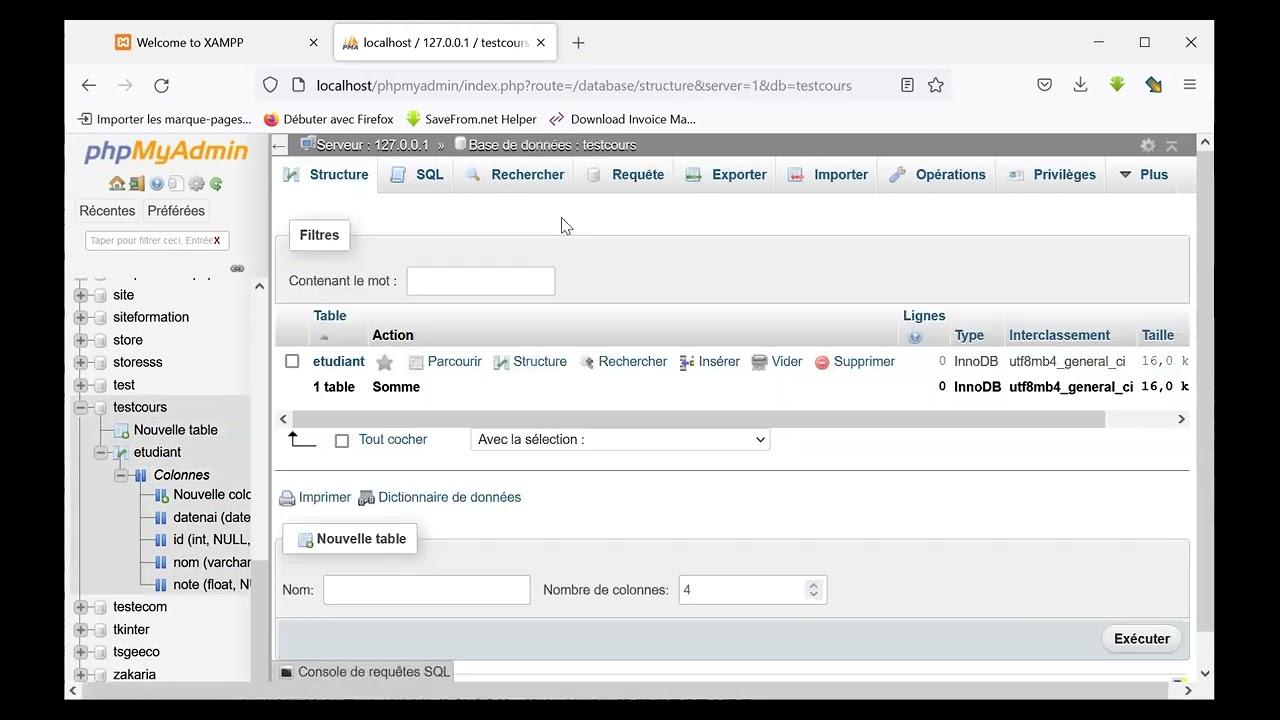Click the Imprimer link
Image resolution: width=1280 pixels, height=720 pixels.
(315, 498)
